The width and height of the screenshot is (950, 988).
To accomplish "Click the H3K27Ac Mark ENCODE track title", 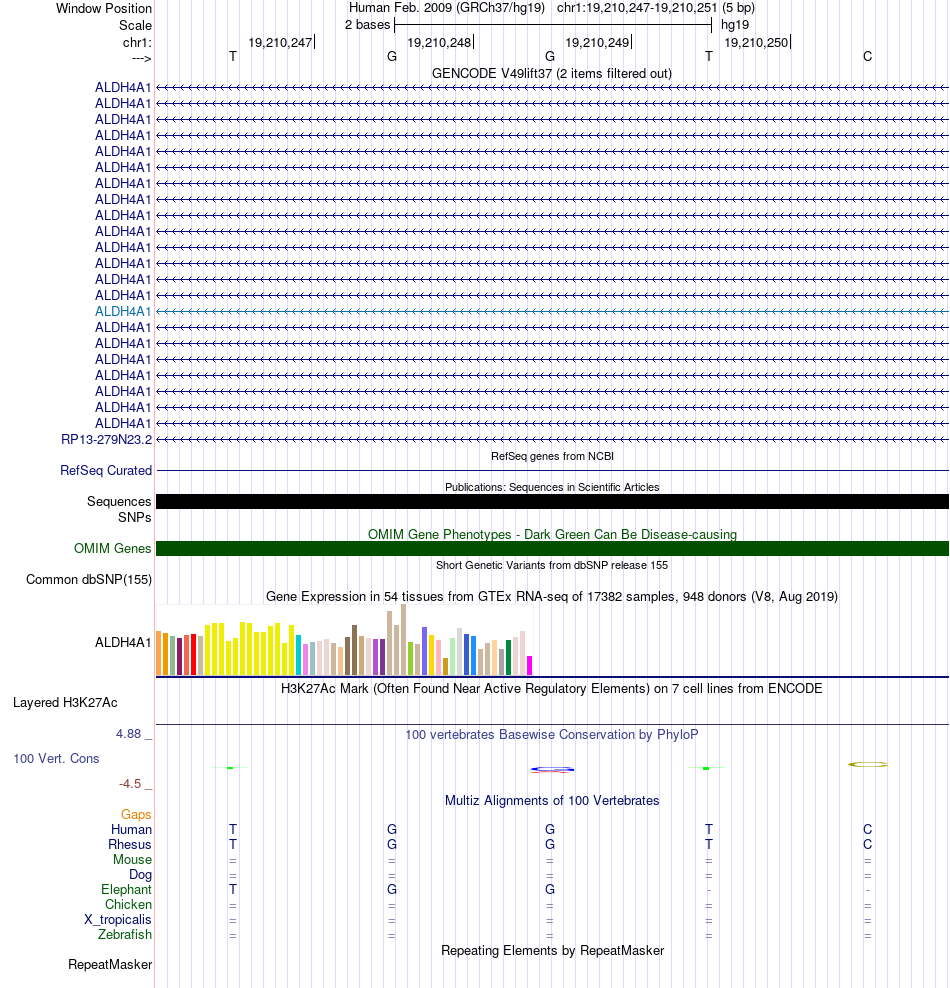I will (552, 688).
